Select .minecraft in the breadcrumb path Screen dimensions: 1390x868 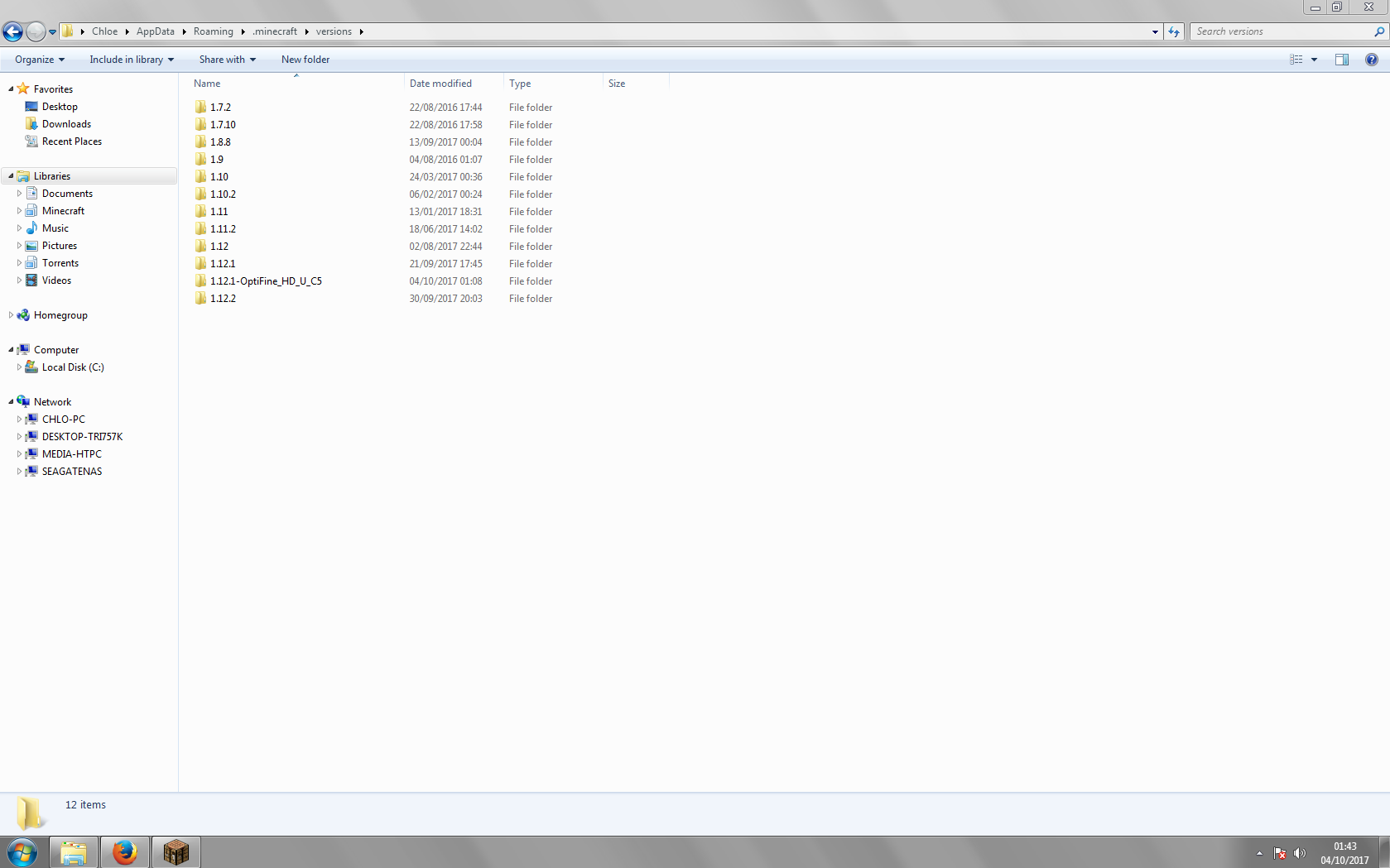click(275, 31)
